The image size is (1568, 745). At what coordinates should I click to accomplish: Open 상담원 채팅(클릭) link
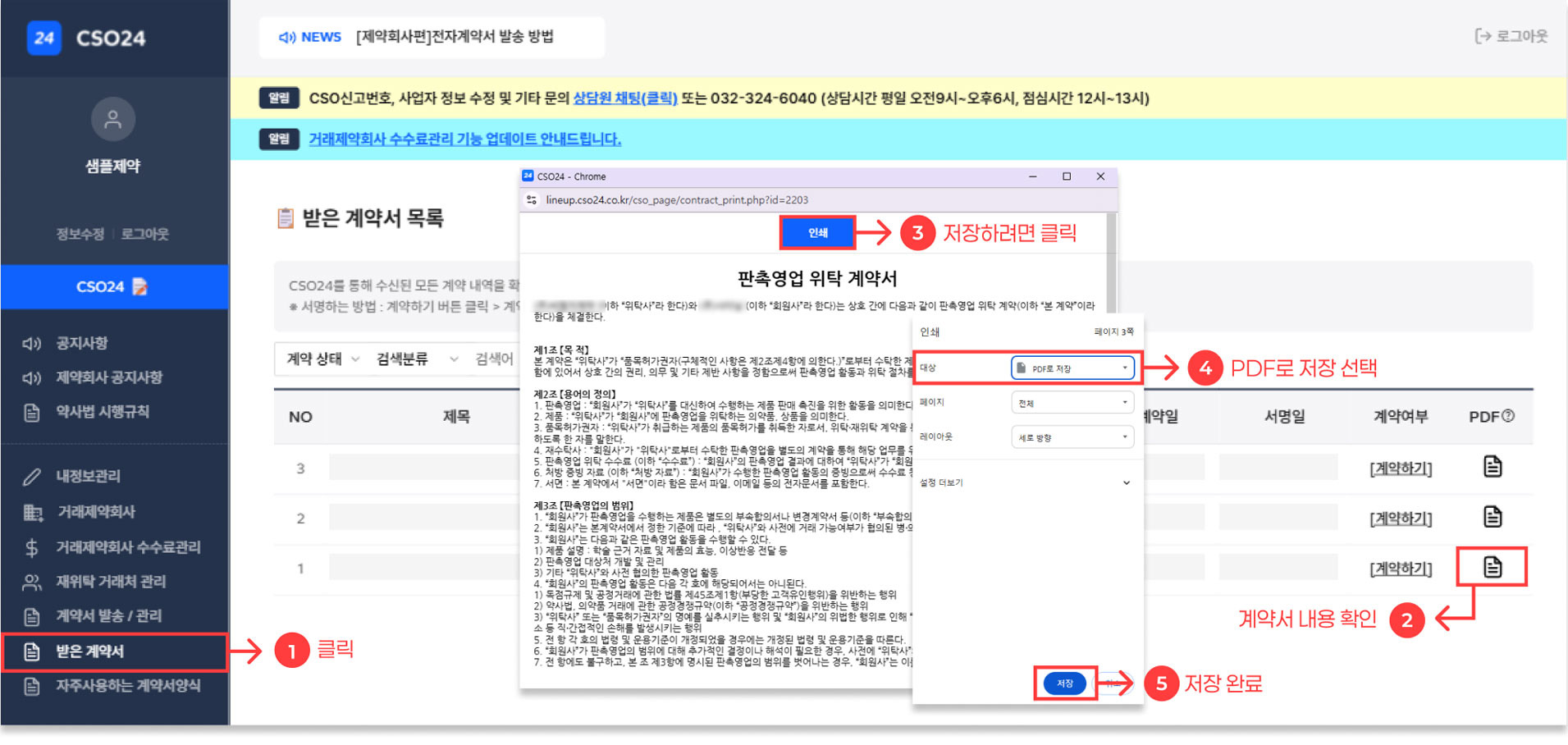[625, 98]
